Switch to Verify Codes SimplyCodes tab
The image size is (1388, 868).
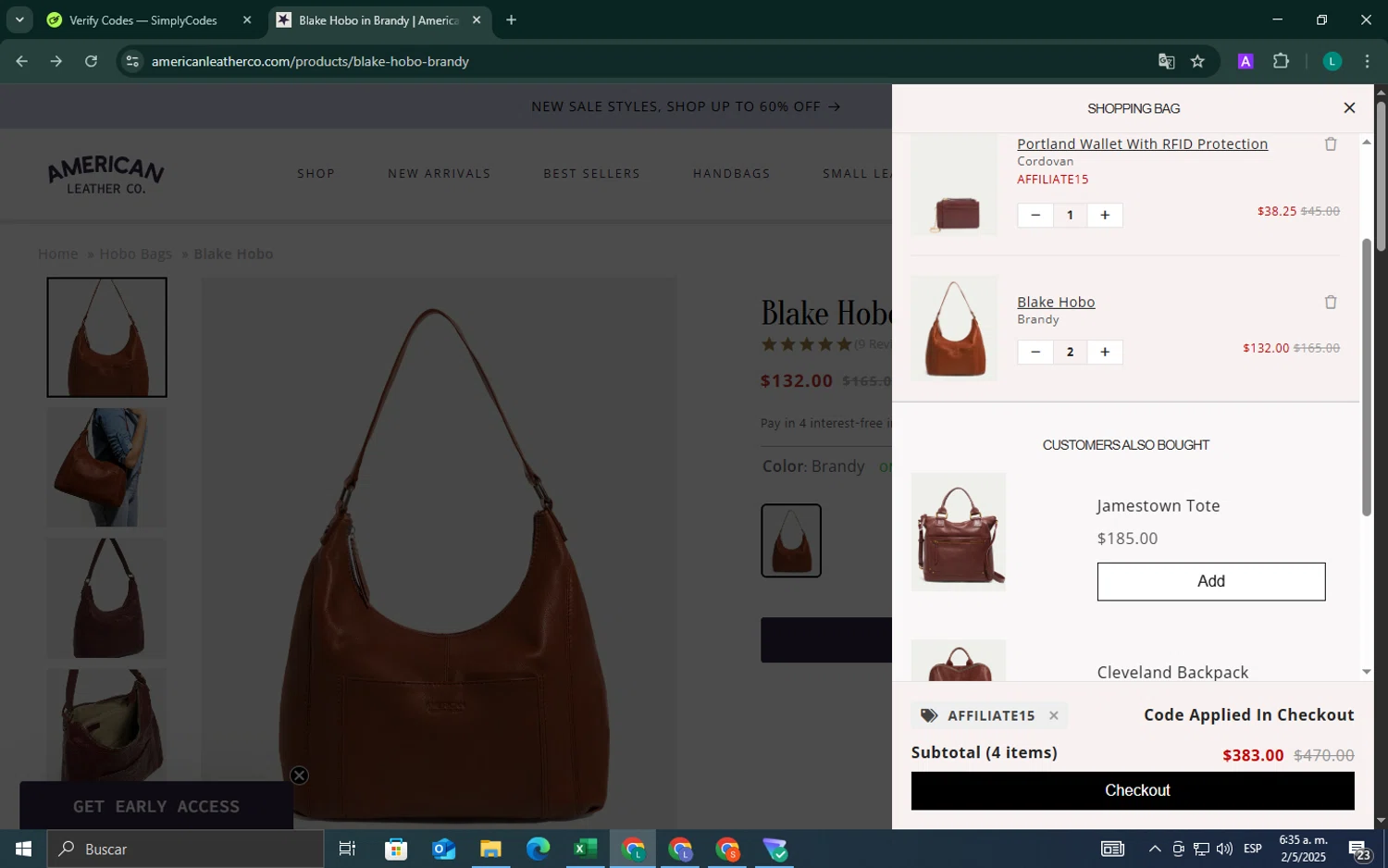pyautogui.click(x=143, y=20)
